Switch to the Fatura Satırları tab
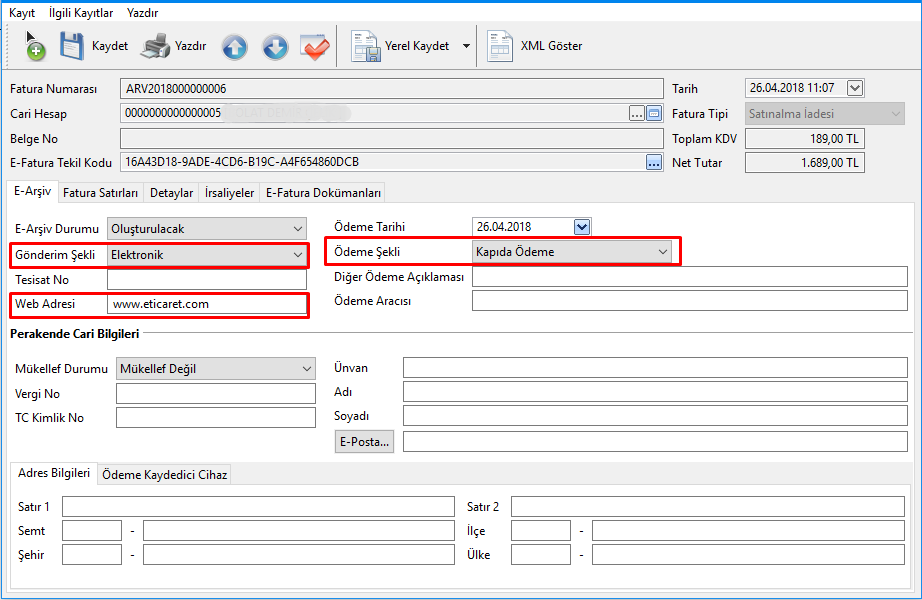This screenshot has height=600, width=922. point(101,193)
